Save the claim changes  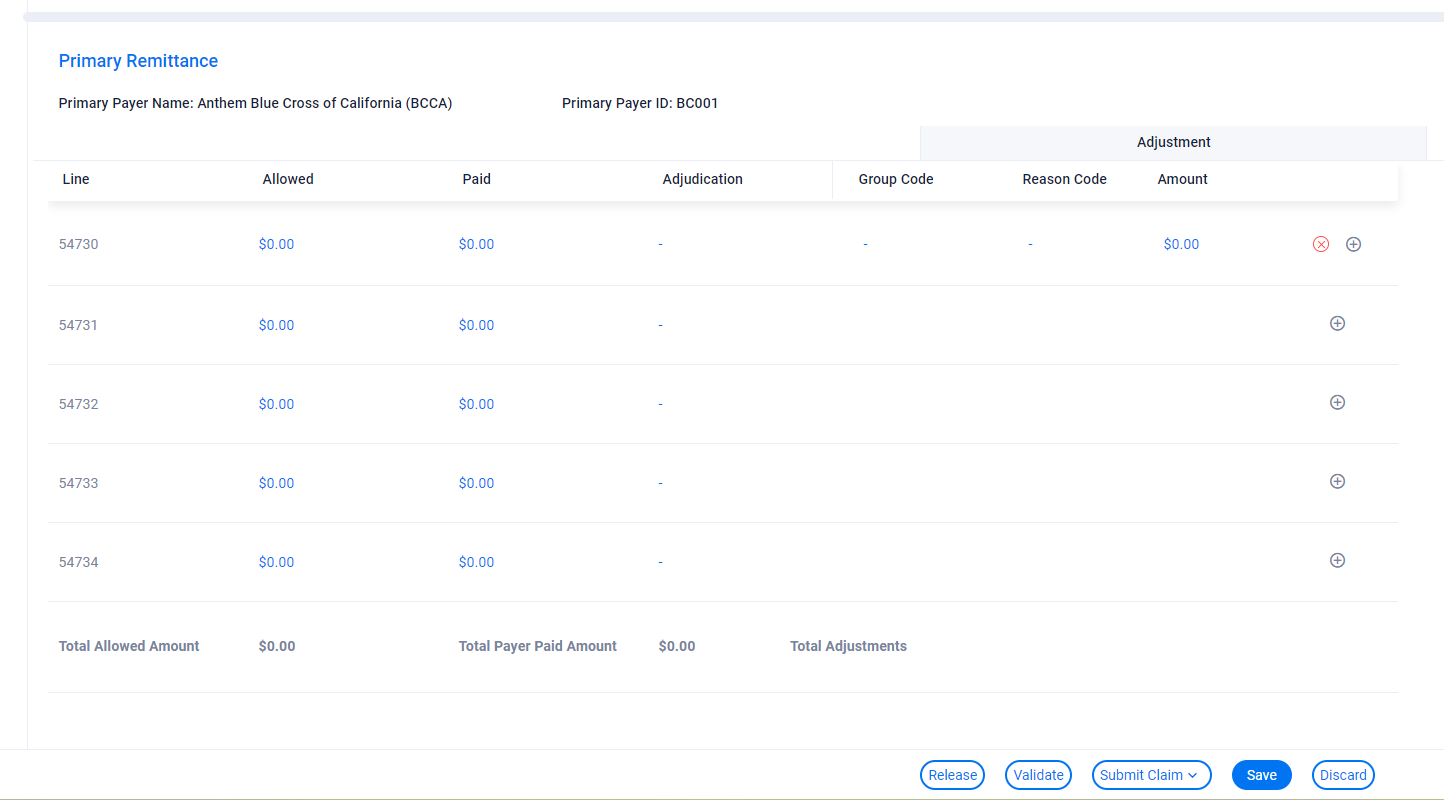click(x=1261, y=775)
